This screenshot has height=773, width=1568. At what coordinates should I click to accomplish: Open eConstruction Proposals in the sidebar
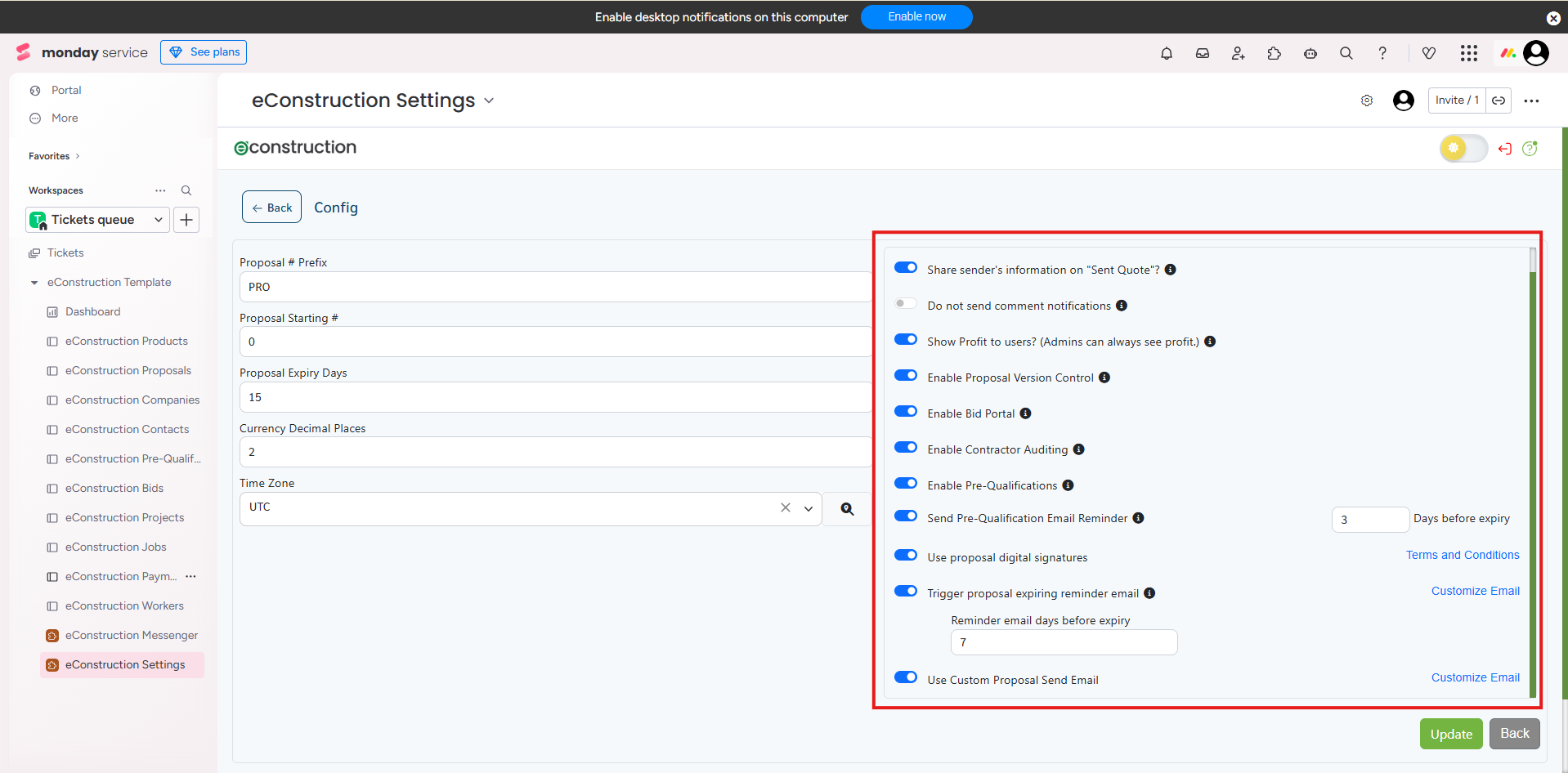pos(128,371)
